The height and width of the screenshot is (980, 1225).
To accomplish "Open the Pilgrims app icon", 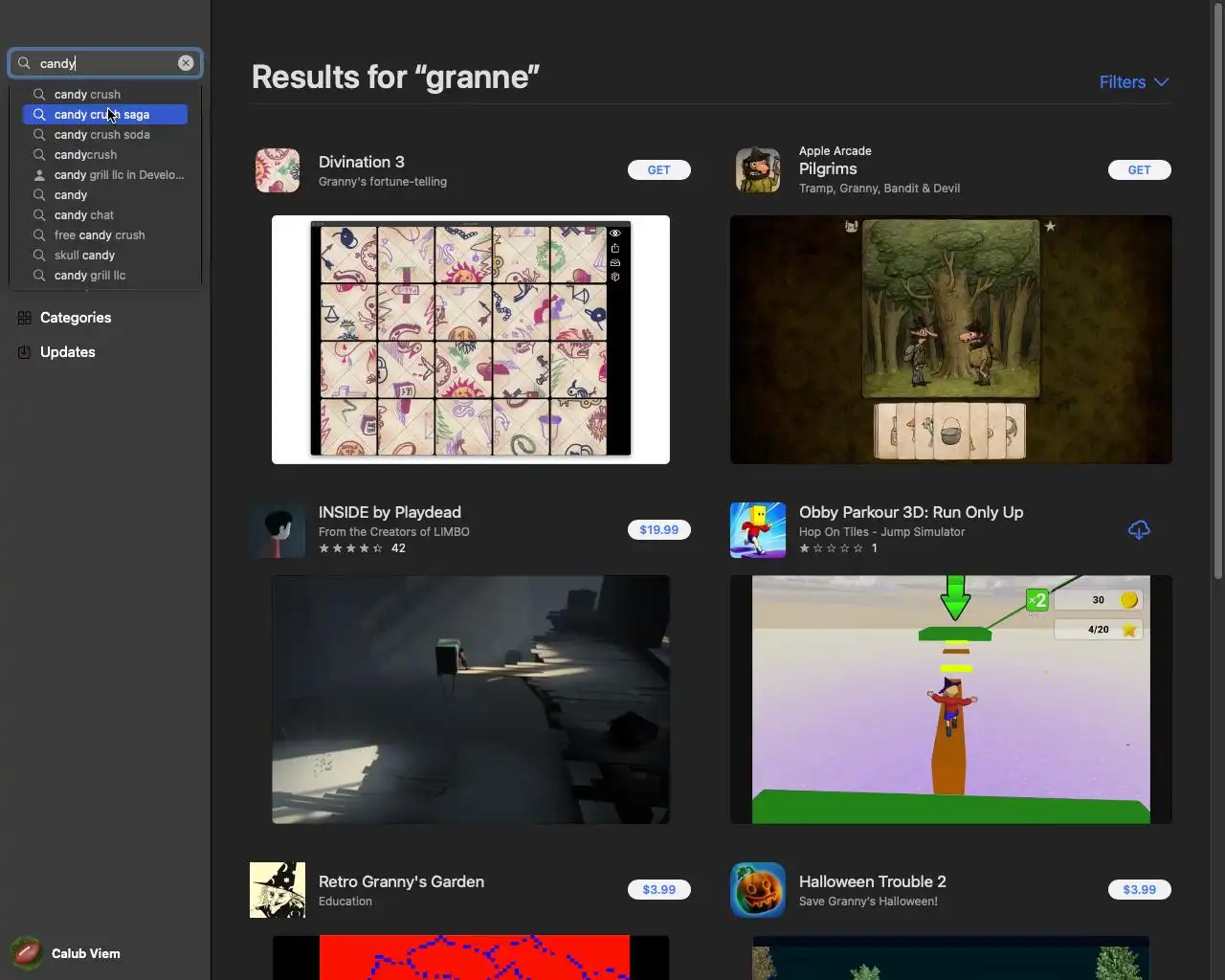I will tap(758, 170).
